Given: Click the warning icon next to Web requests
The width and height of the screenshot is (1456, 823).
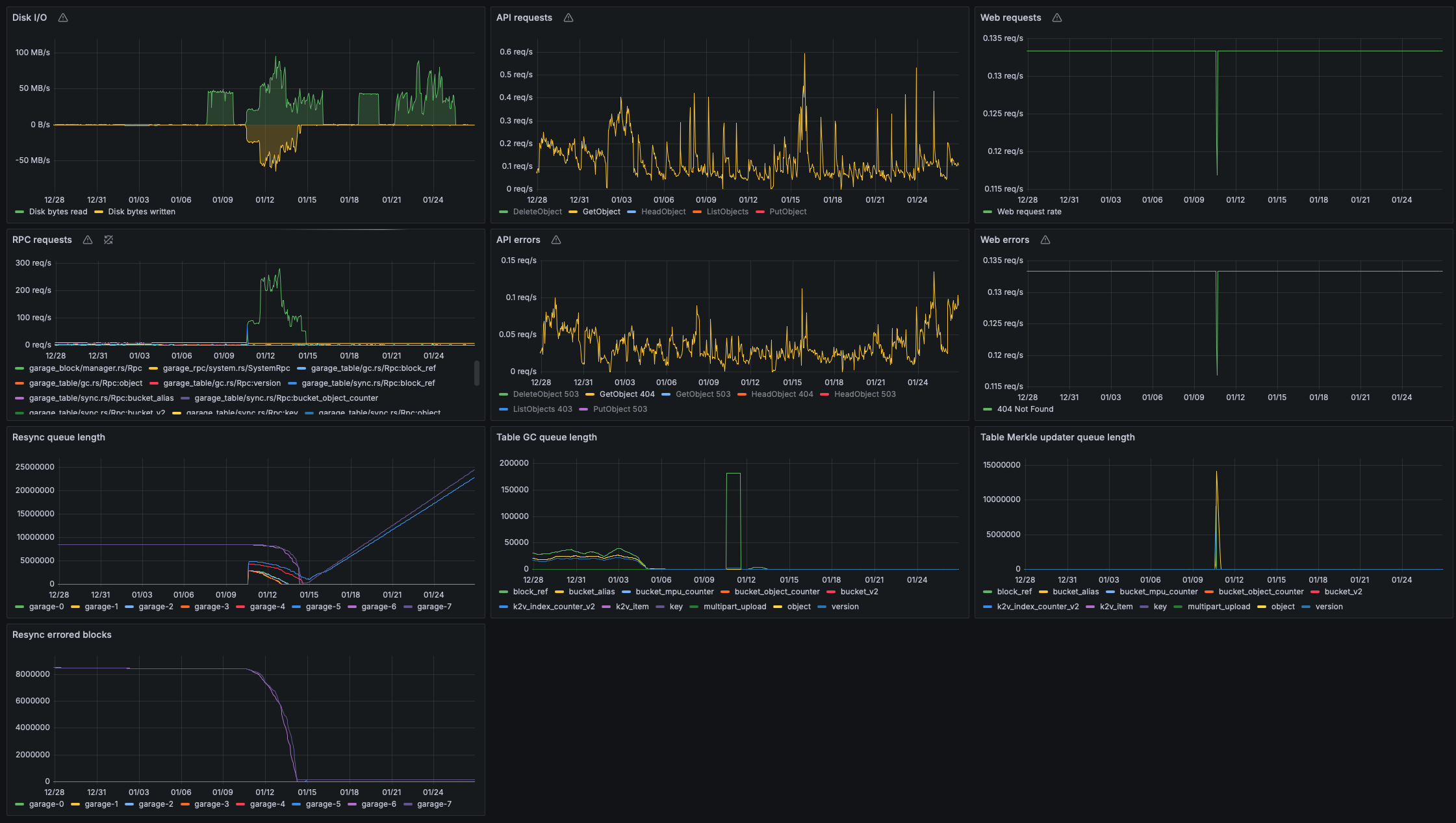Looking at the screenshot, I should tap(1057, 18).
